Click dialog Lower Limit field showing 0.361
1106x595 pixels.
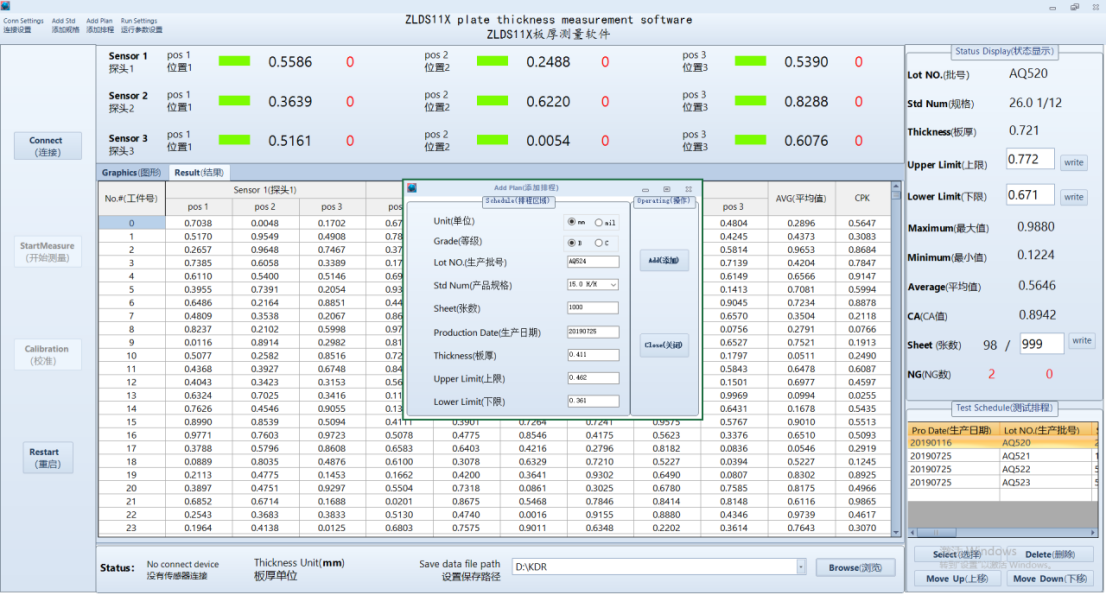click(x=593, y=400)
